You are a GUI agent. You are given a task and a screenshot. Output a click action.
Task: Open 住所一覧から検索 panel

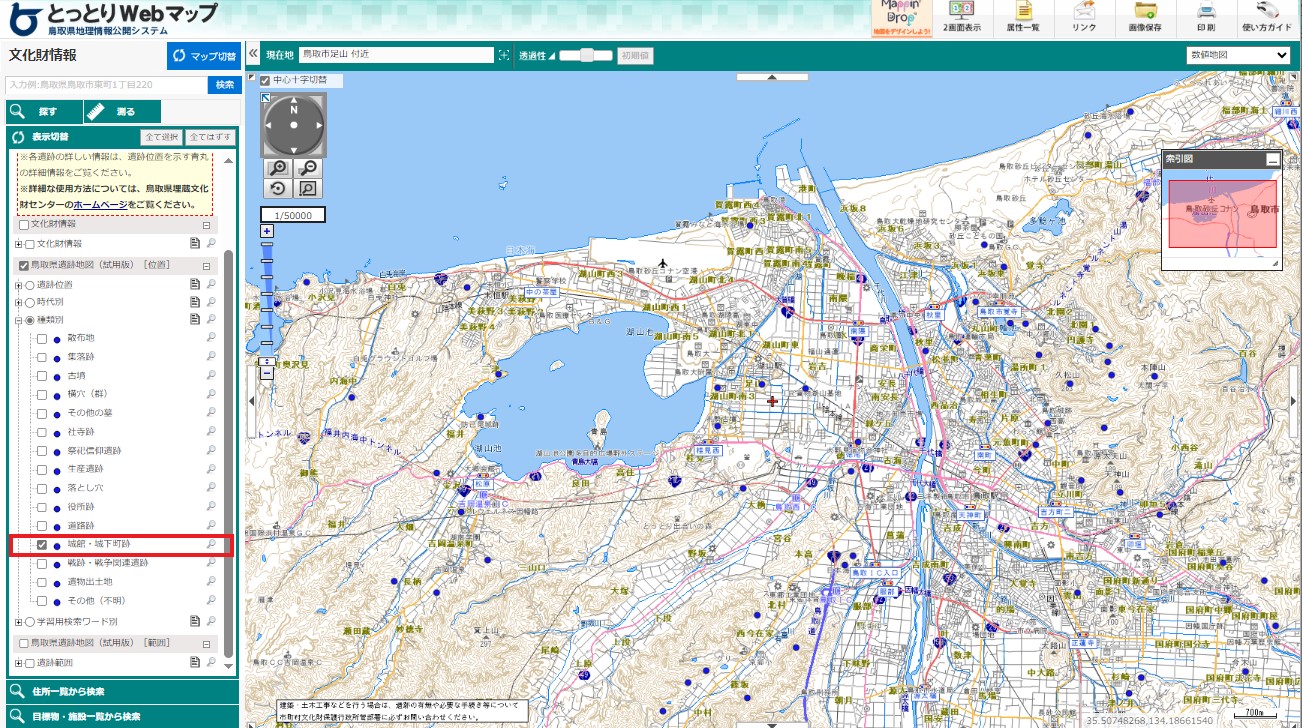pyautogui.click(x=123, y=691)
